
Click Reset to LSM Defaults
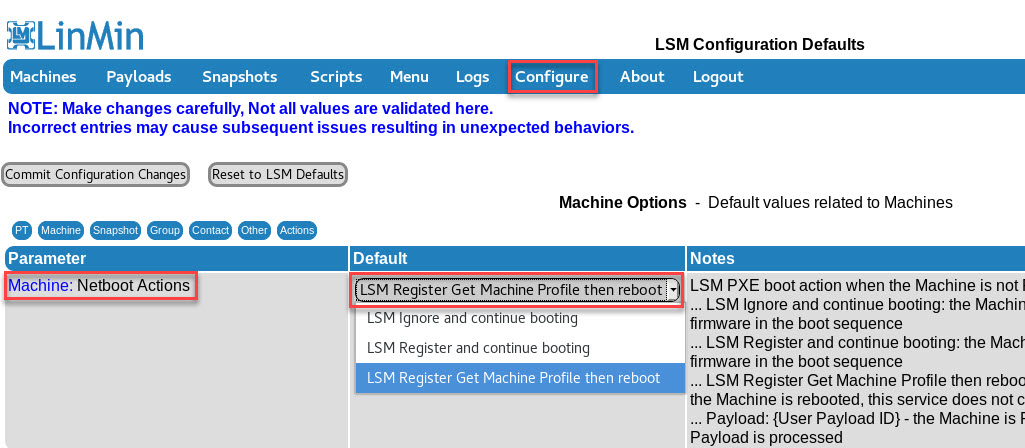tap(277, 174)
